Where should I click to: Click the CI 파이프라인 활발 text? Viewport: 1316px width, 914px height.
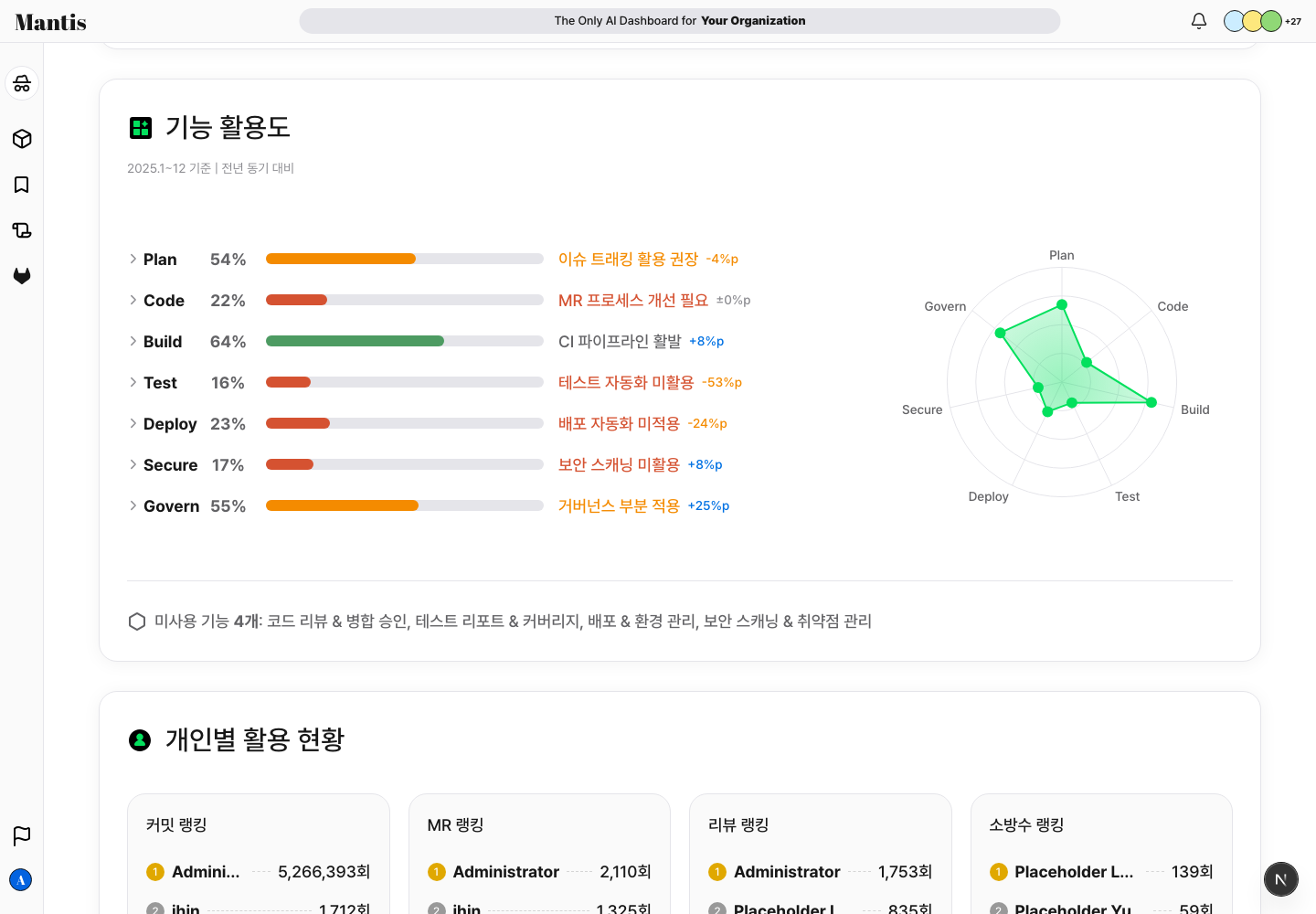point(620,342)
